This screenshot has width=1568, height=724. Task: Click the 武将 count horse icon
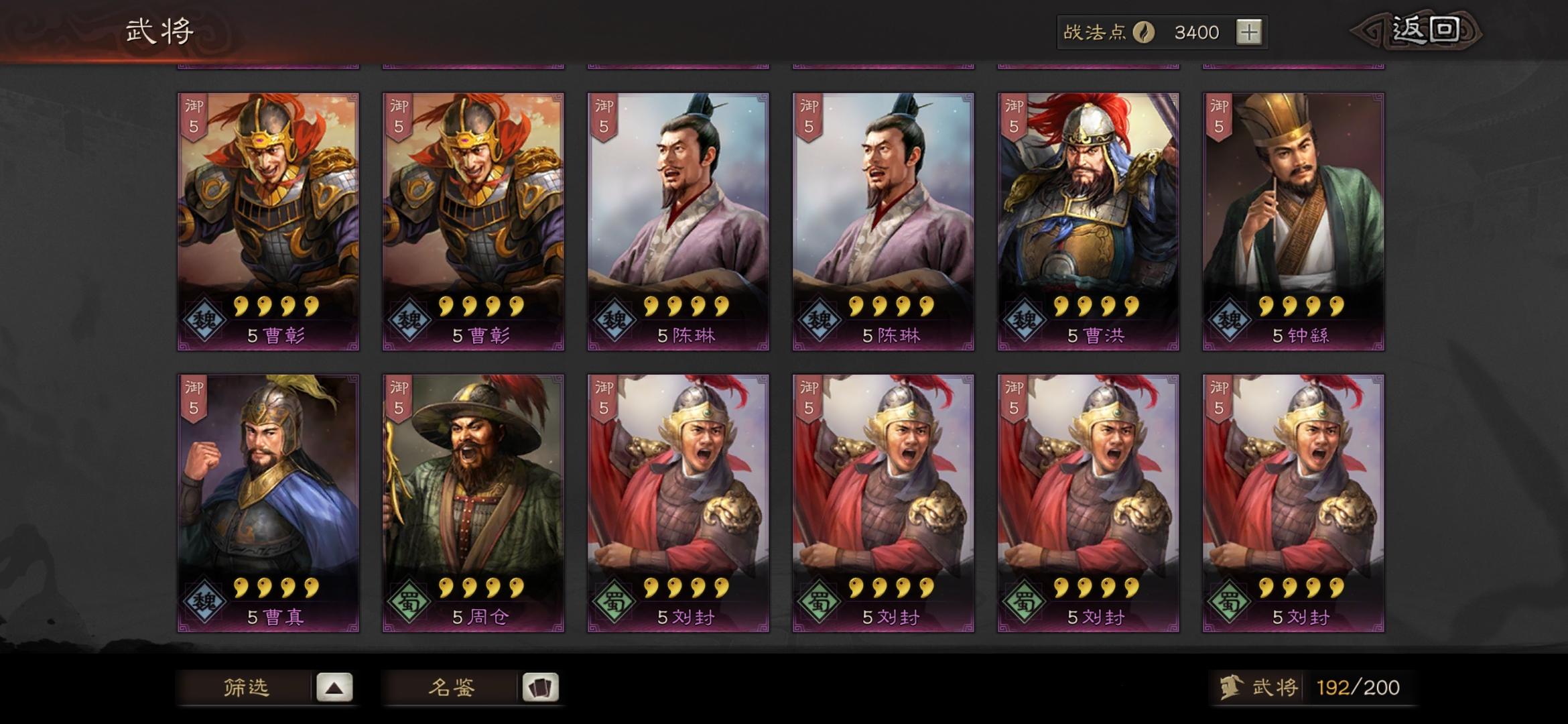(1232, 687)
